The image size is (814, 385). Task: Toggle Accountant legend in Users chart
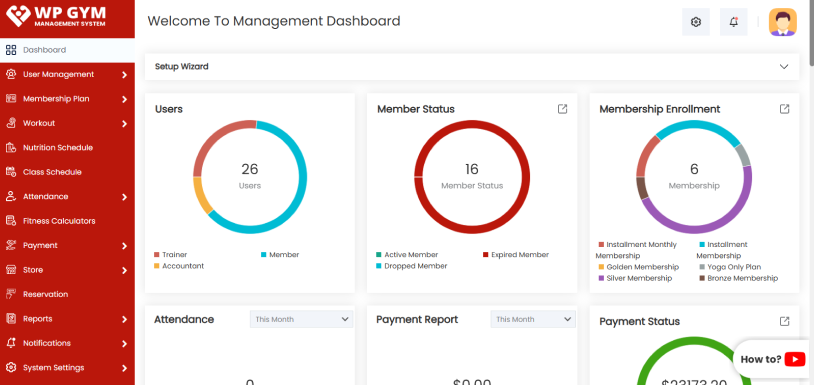(179, 266)
